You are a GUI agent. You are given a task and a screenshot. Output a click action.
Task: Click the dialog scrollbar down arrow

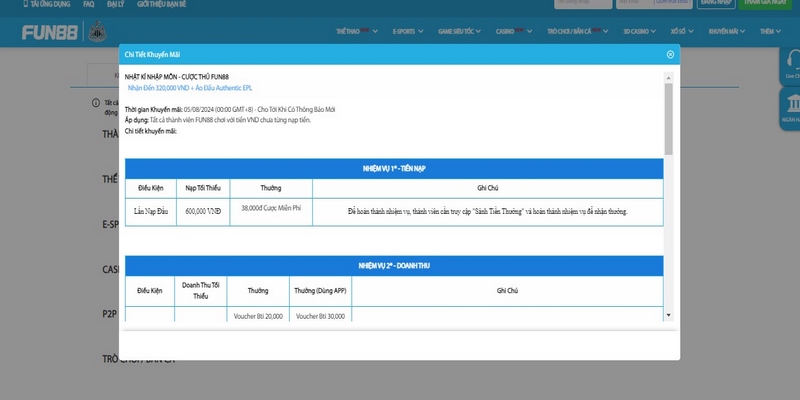(668, 315)
